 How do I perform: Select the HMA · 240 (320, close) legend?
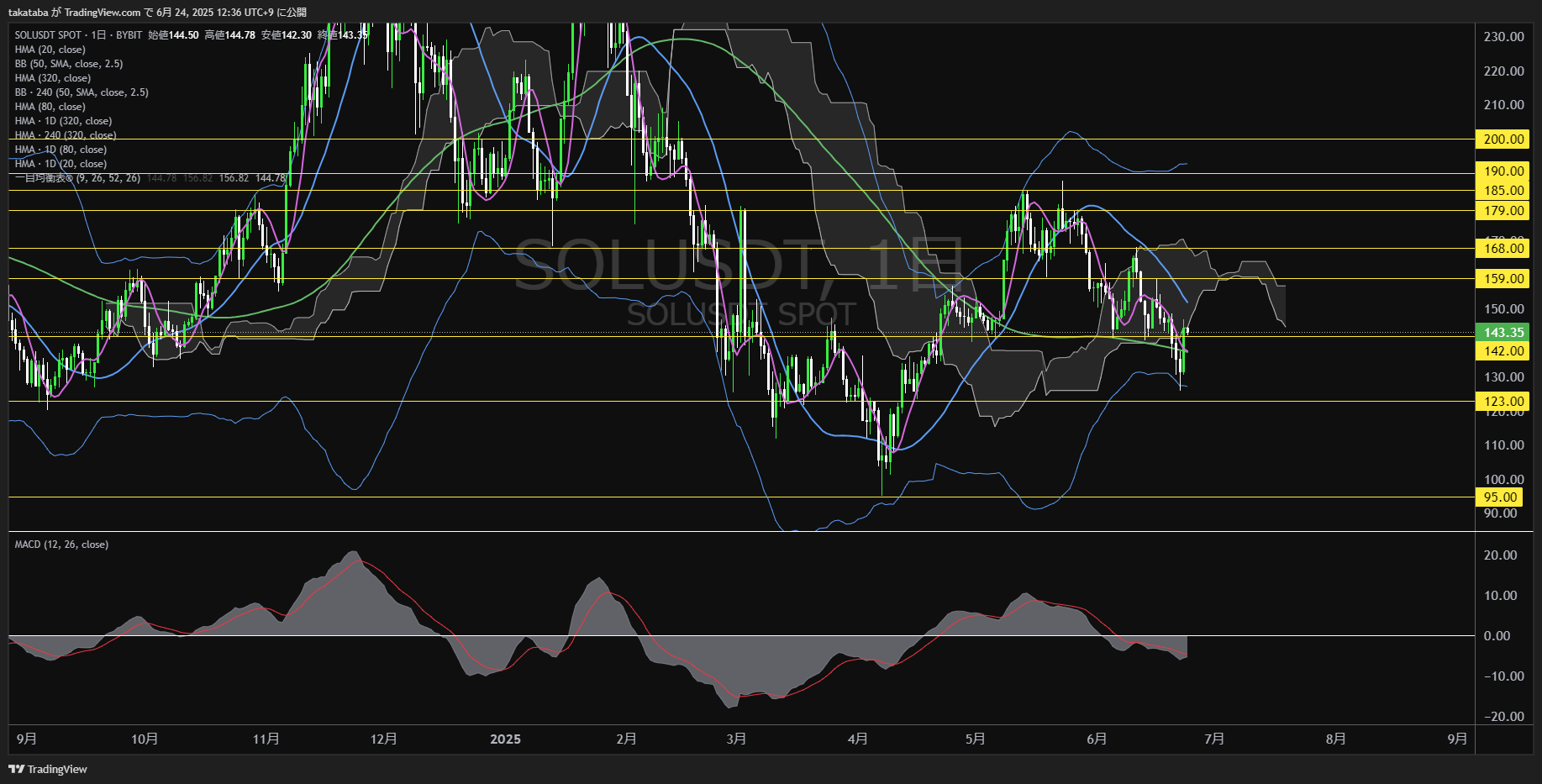[66, 135]
